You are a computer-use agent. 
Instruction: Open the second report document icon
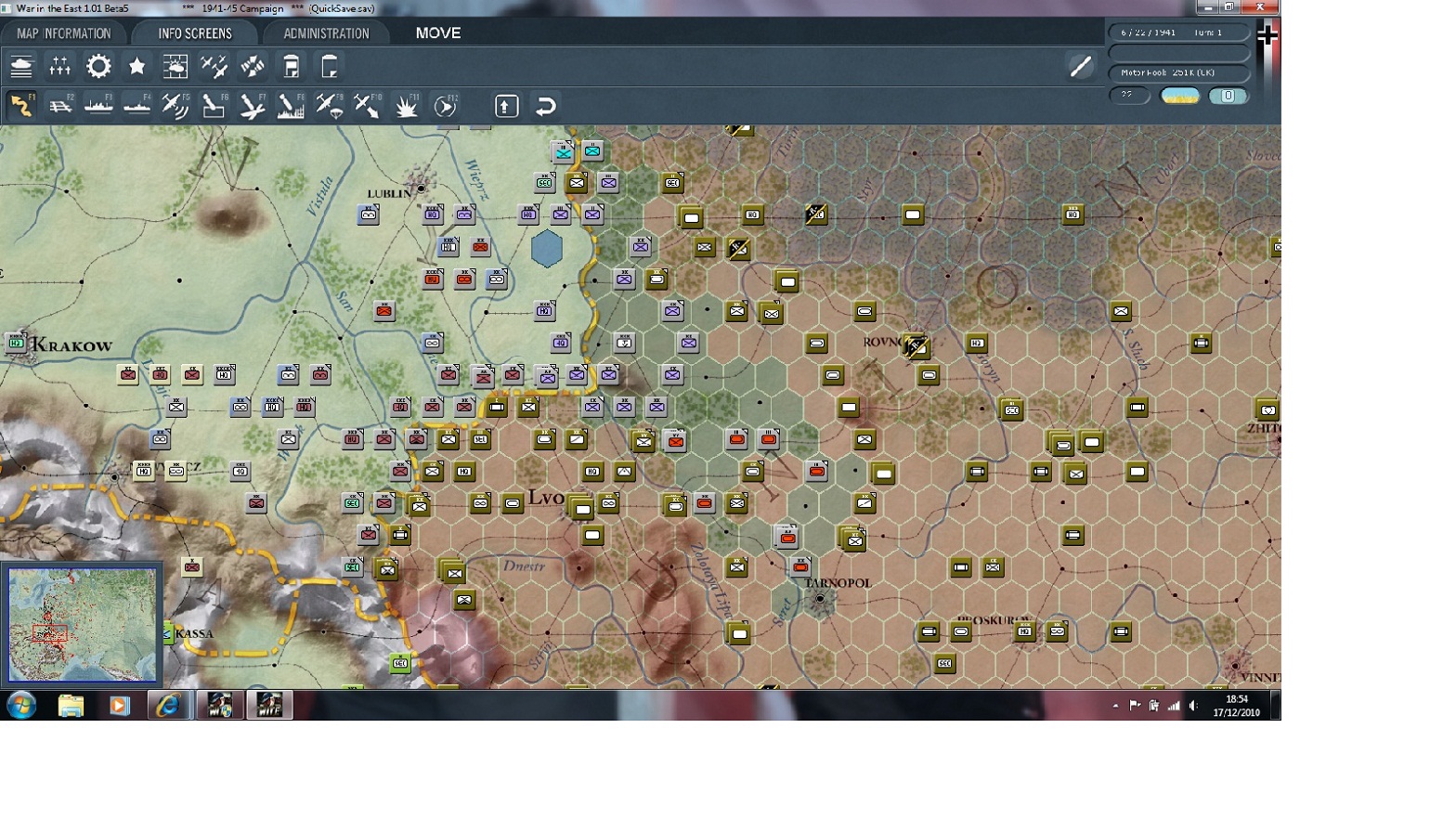pyautogui.click(x=330, y=67)
